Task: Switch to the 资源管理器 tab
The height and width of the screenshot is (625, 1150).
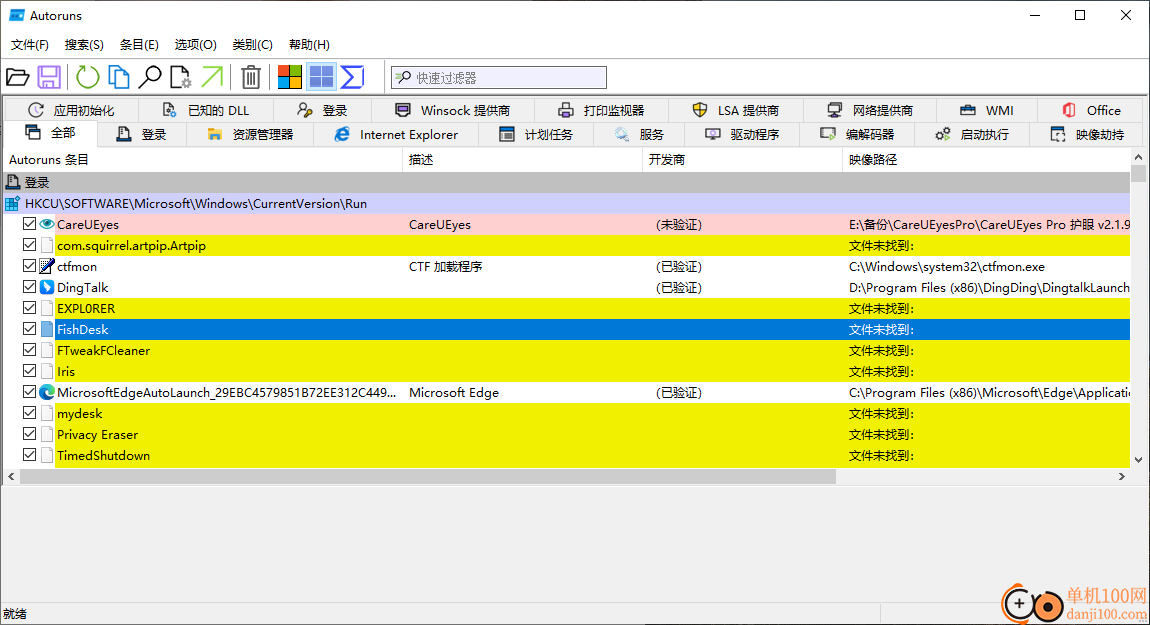Action: (250, 134)
